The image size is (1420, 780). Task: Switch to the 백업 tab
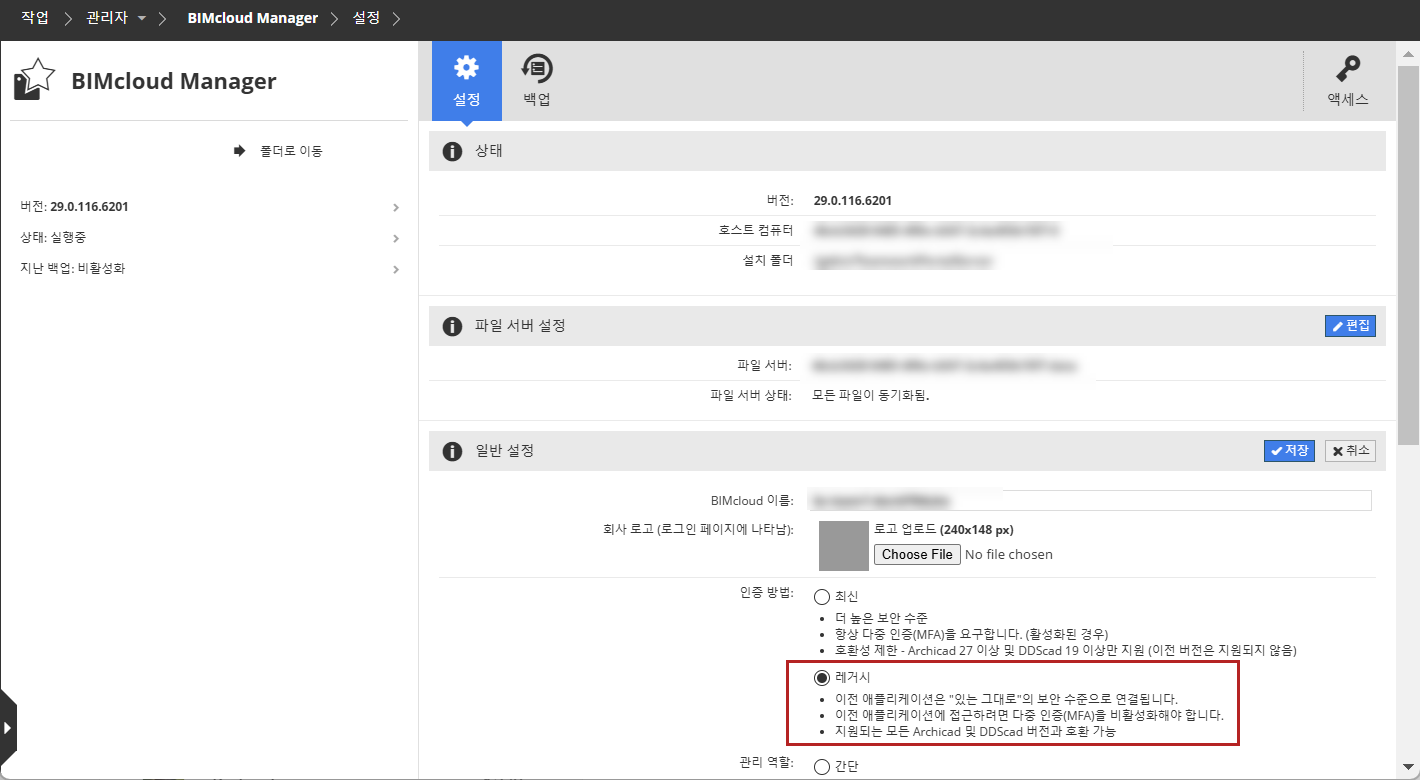537,81
